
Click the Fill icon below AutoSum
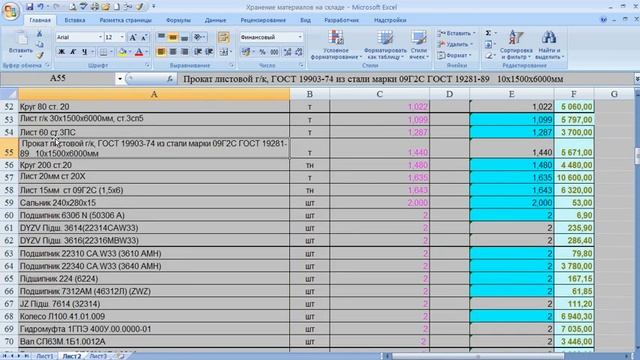pyautogui.click(x=488, y=44)
